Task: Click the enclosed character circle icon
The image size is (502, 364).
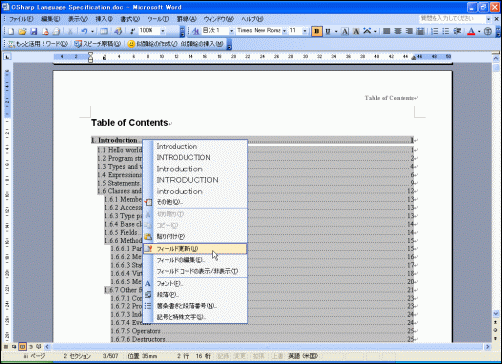Action: coord(488,31)
